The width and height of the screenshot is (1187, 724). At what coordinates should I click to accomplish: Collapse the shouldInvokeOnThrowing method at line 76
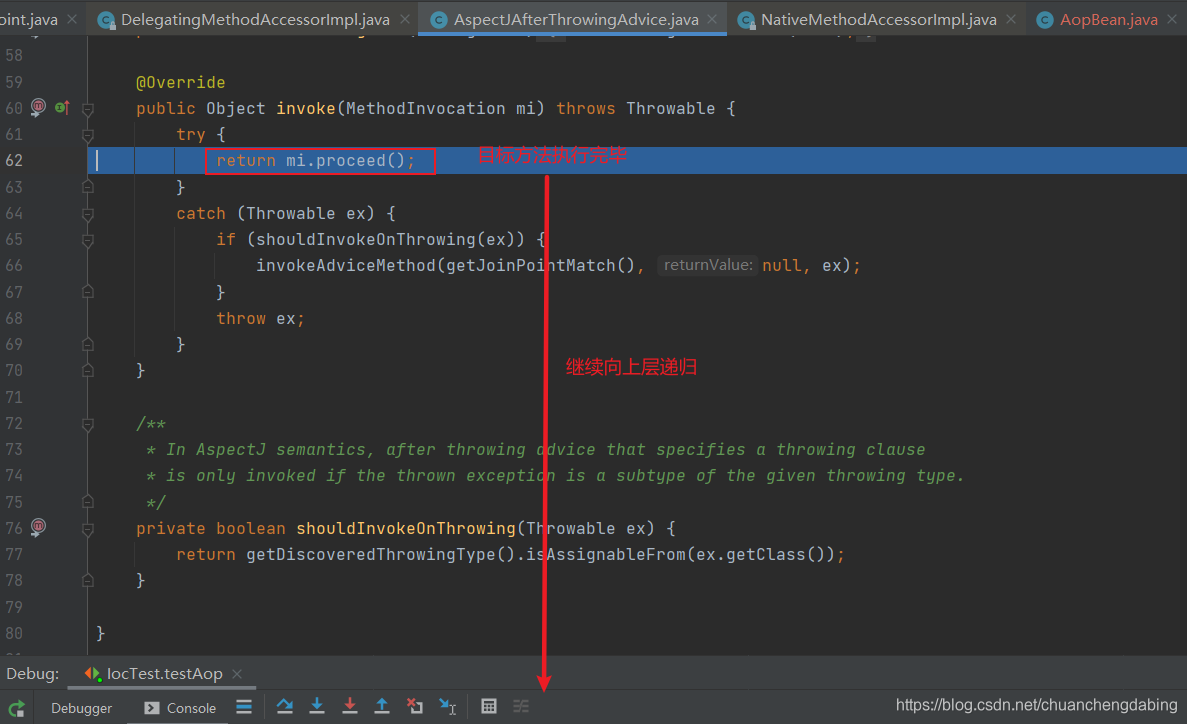pos(88,529)
